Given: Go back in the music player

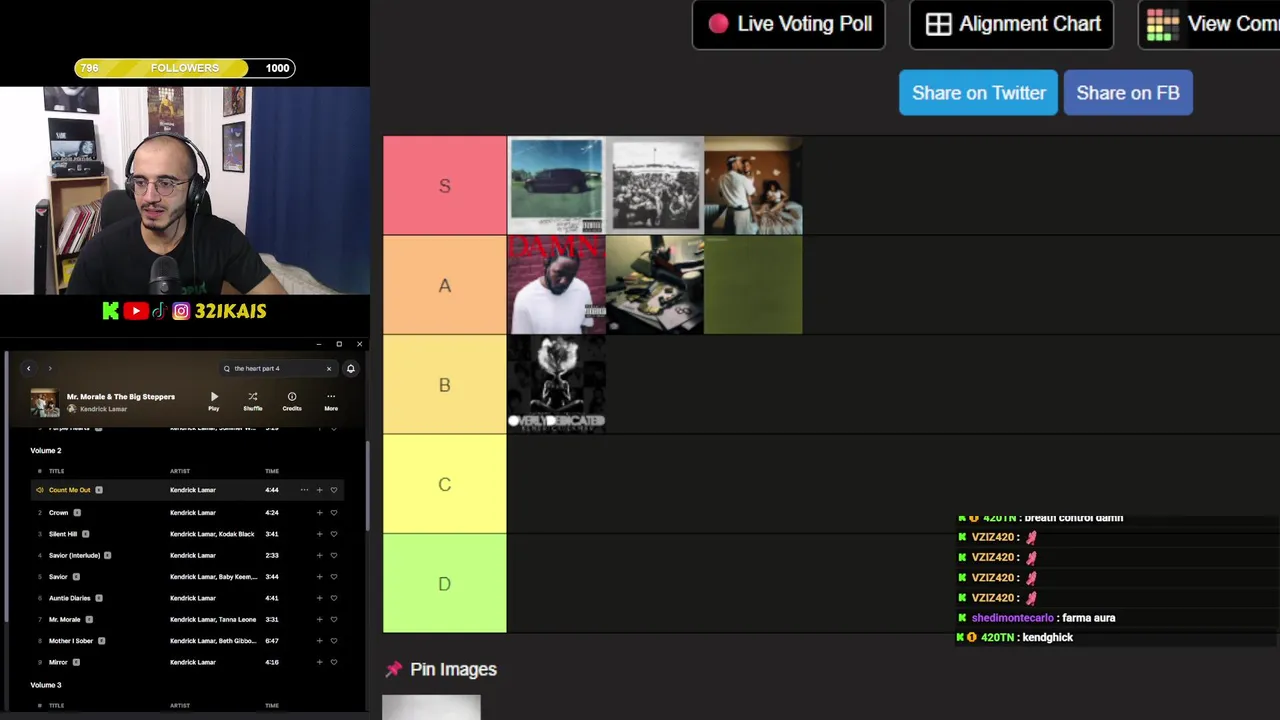Looking at the screenshot, I should click(x=28, y=369).
